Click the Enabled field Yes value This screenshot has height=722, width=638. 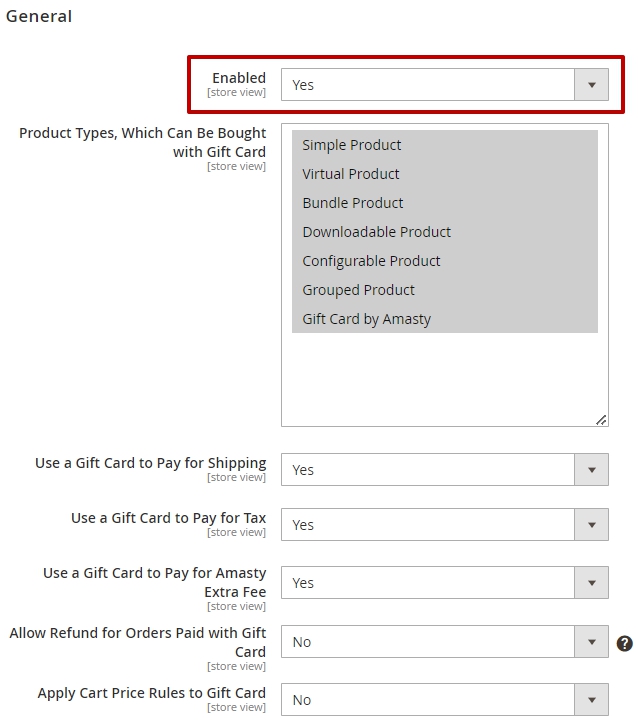(x=303, y=85)
